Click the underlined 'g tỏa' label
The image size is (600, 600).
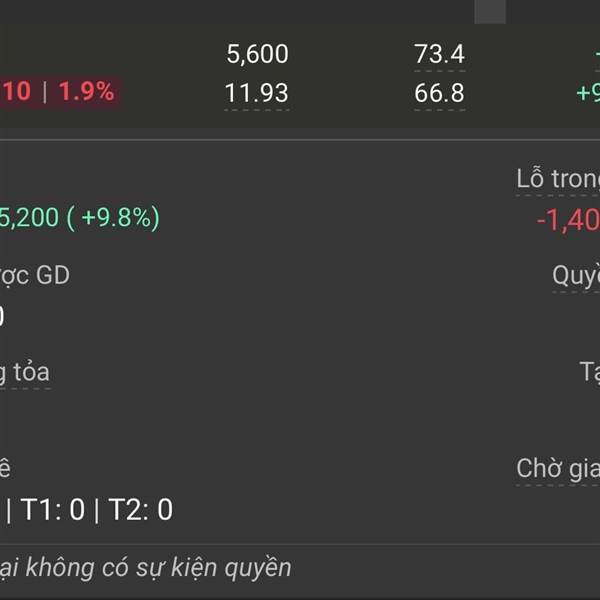25,372
